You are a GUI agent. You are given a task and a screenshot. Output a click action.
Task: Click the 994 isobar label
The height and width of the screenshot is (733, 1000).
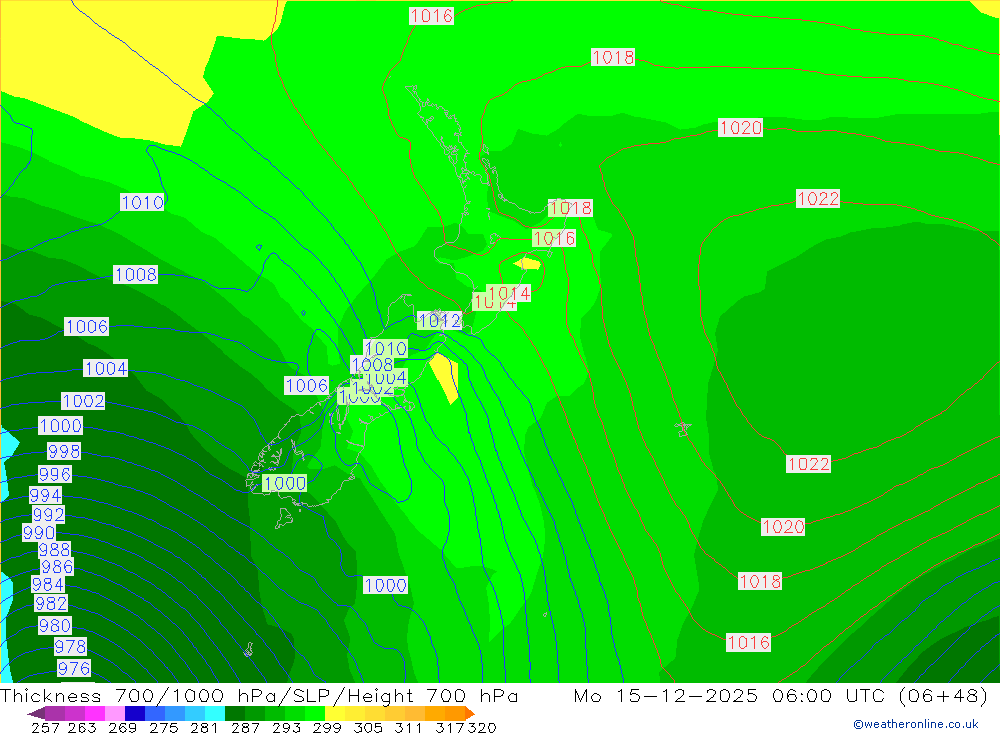tap(45, 495)
